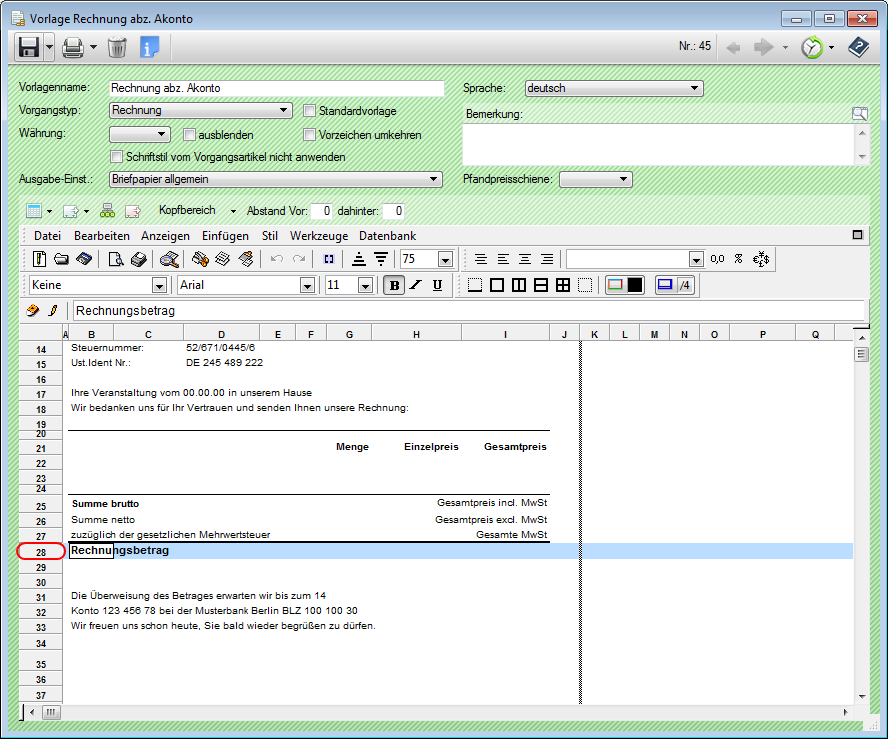This screenshot has width=888, height=739.
Task: Click the green clock icon
Action: click(812, 46)
